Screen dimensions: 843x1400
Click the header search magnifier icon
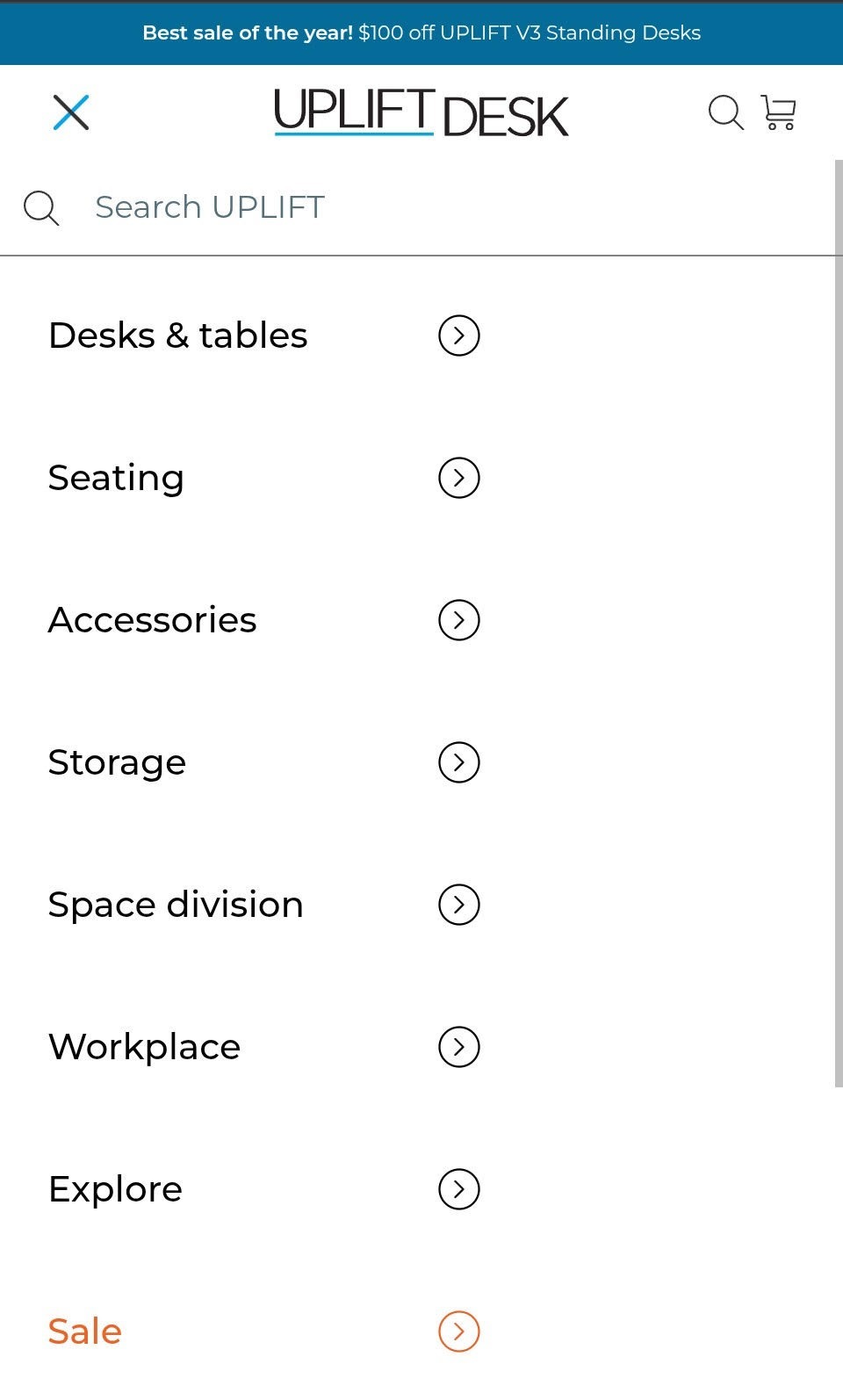(725, 112)
